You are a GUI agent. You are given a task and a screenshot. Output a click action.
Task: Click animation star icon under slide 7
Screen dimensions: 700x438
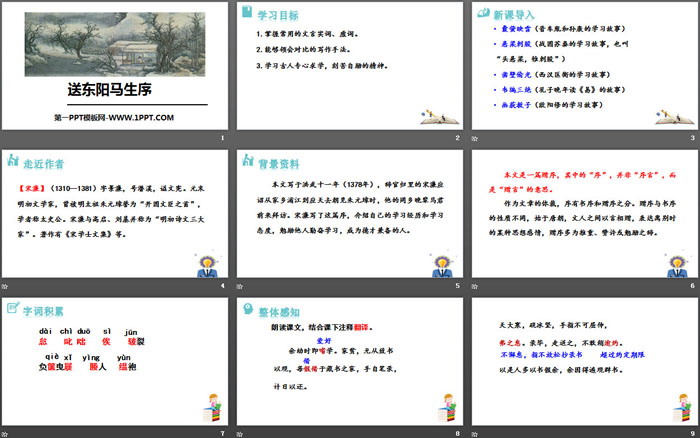point(5,434)
